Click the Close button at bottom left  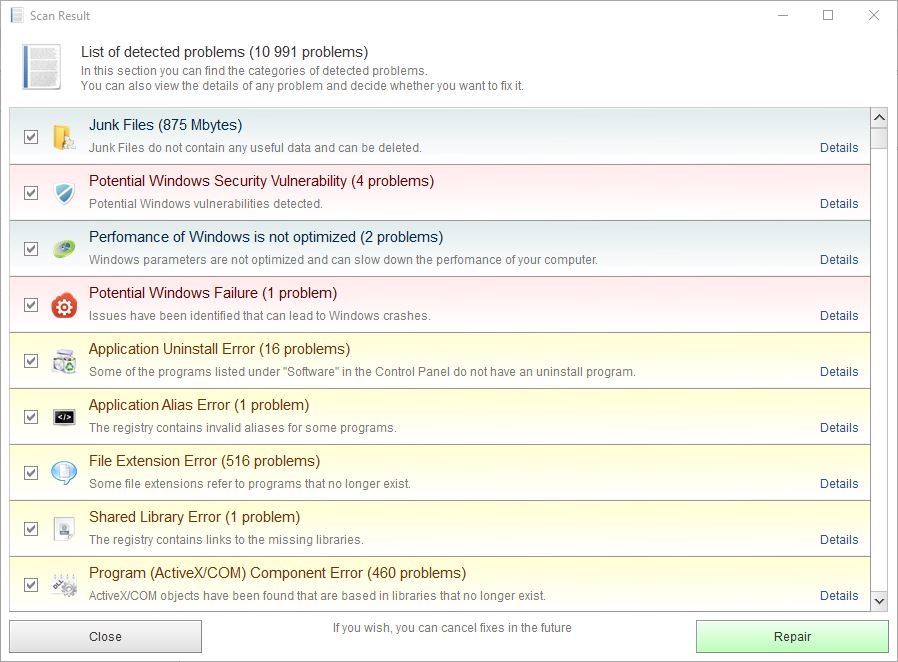point(105,636)
